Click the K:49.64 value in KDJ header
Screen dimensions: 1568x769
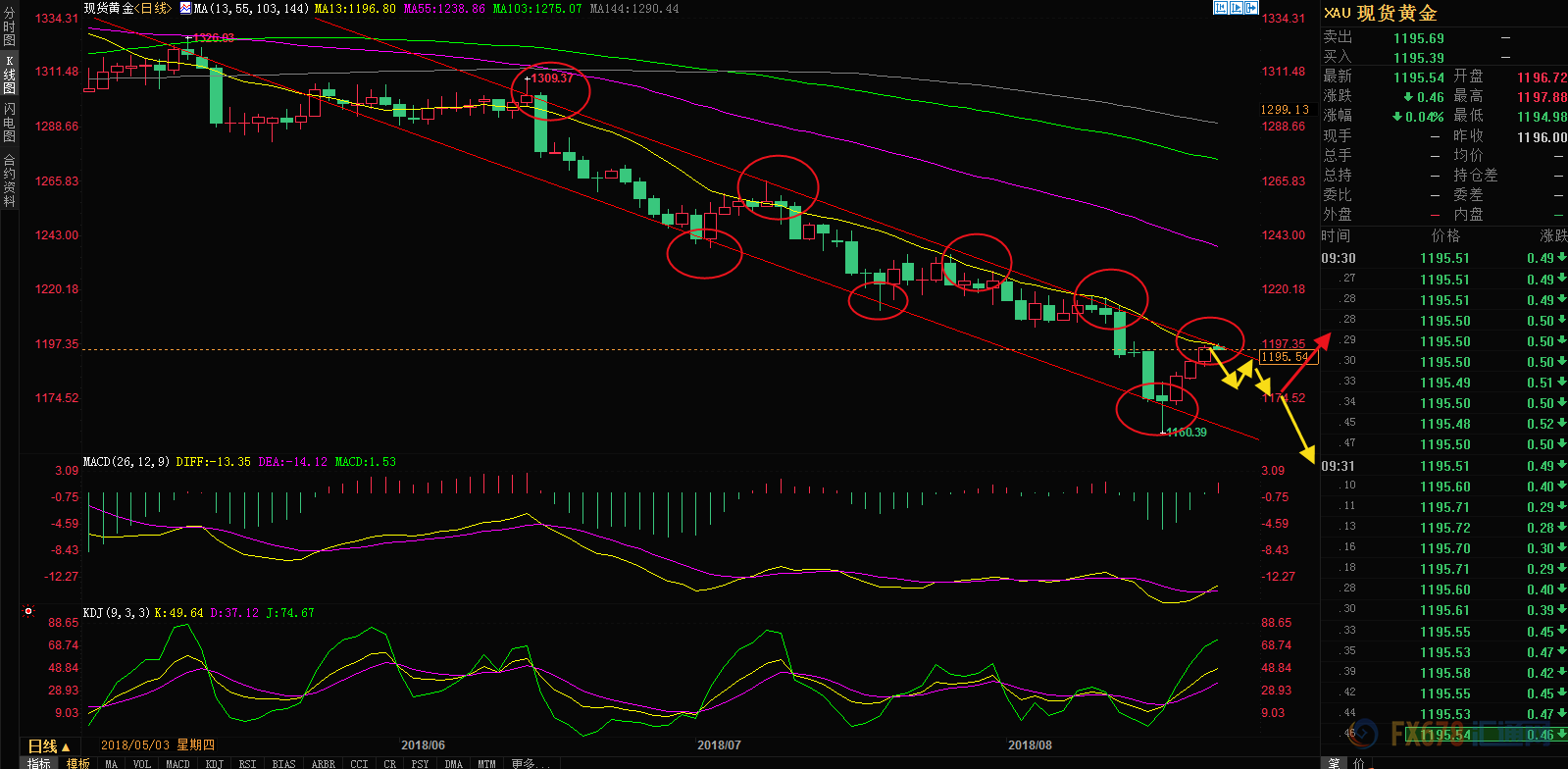(x=178, y=612)
